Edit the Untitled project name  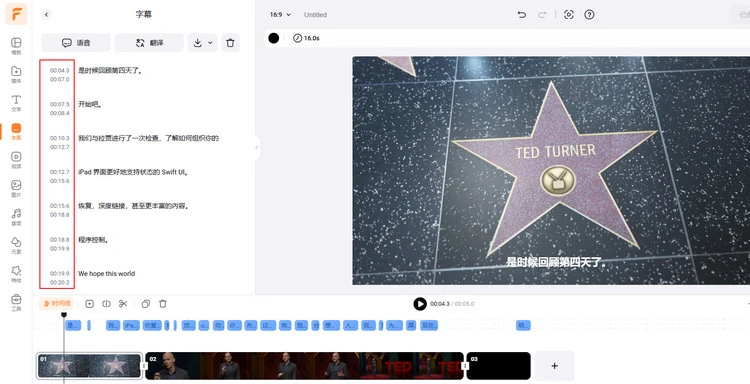click(315, 15)
